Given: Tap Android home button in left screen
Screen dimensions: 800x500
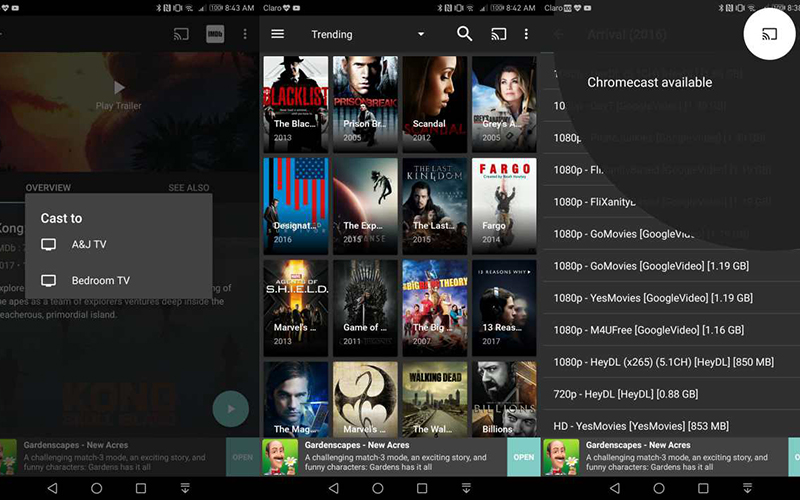Looking at the screenshot, I should [x=96, y=488].
